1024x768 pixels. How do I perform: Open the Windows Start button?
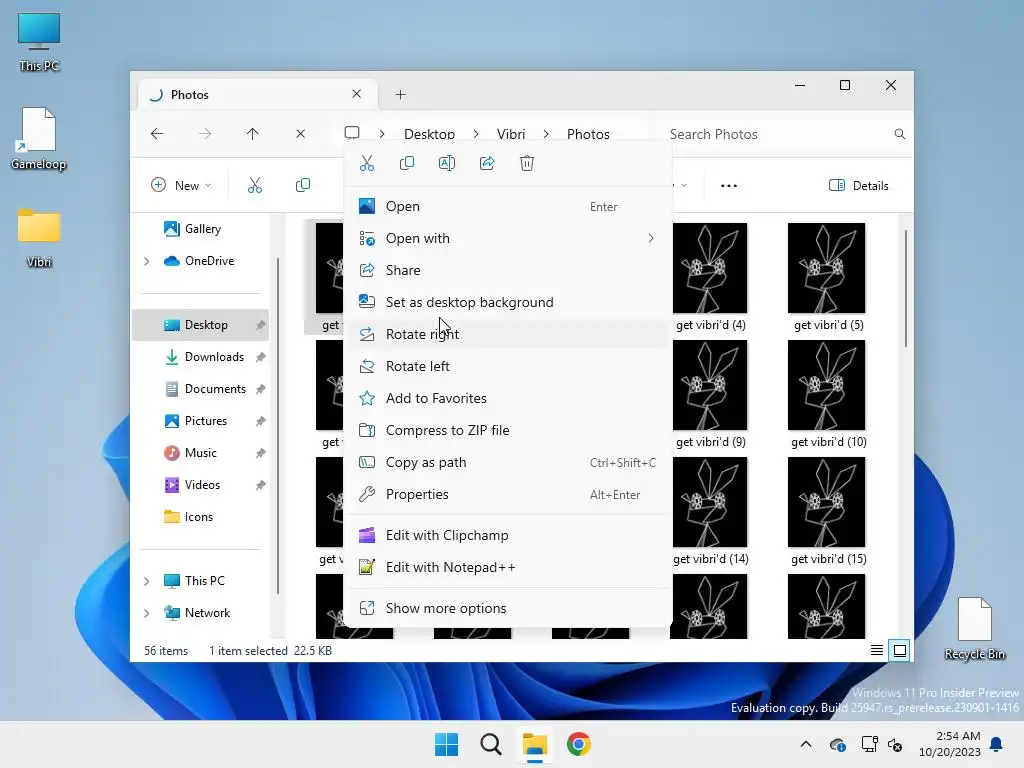[447, 744]
